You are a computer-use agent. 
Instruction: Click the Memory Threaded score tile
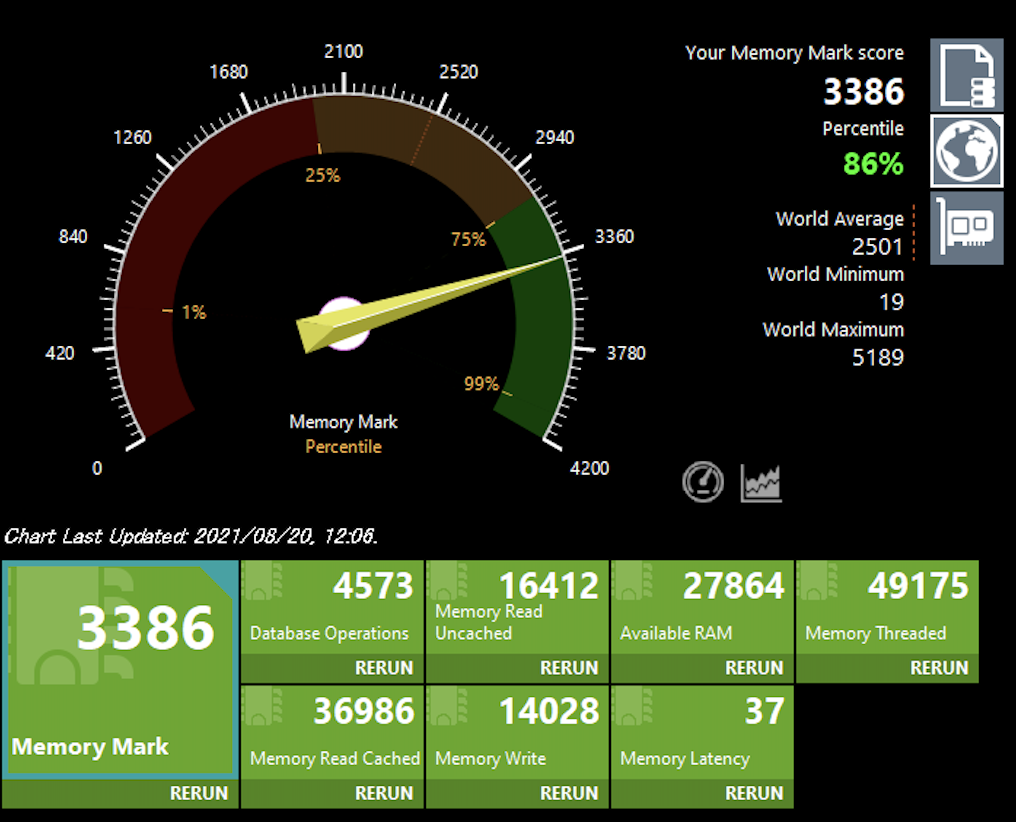(x=887, y=608)
